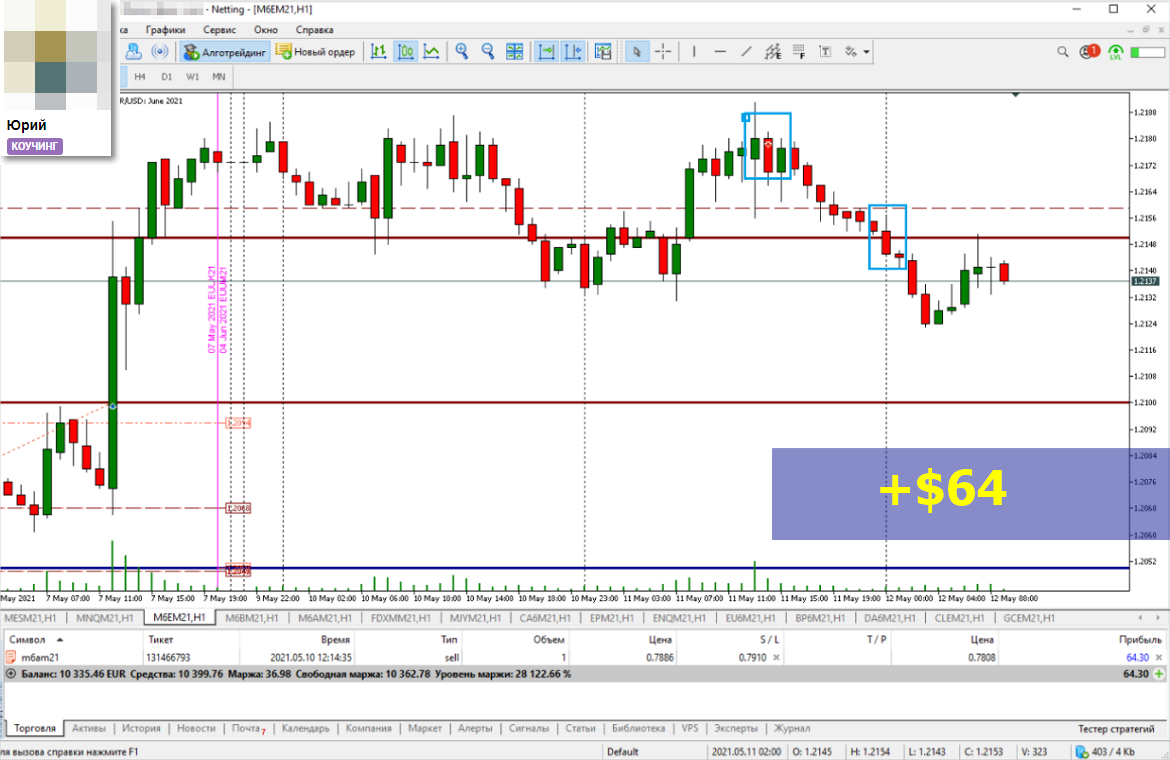
Task: Set timeframe to H4
Action: point(140,76)
